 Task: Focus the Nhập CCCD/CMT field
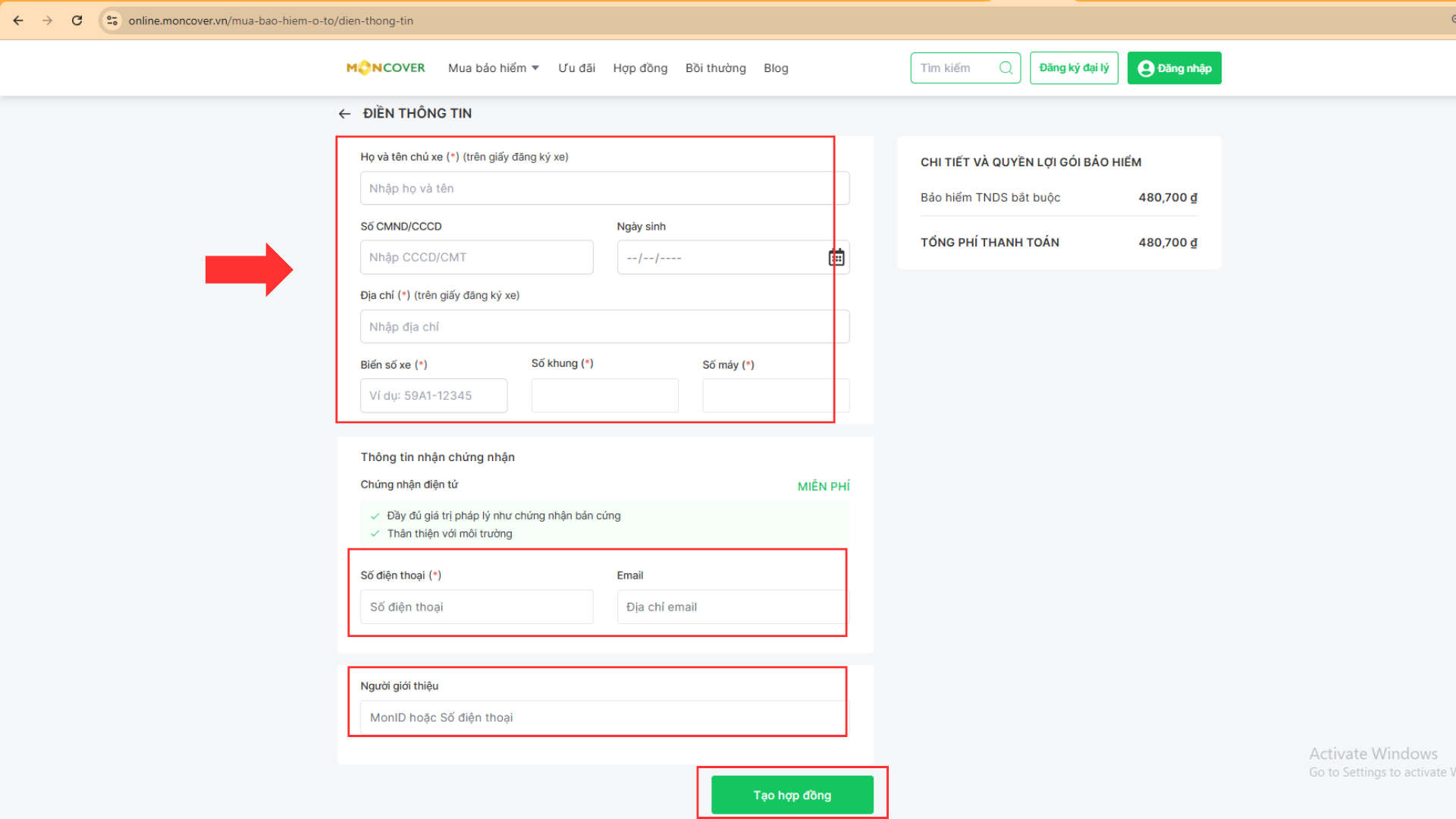476,257
